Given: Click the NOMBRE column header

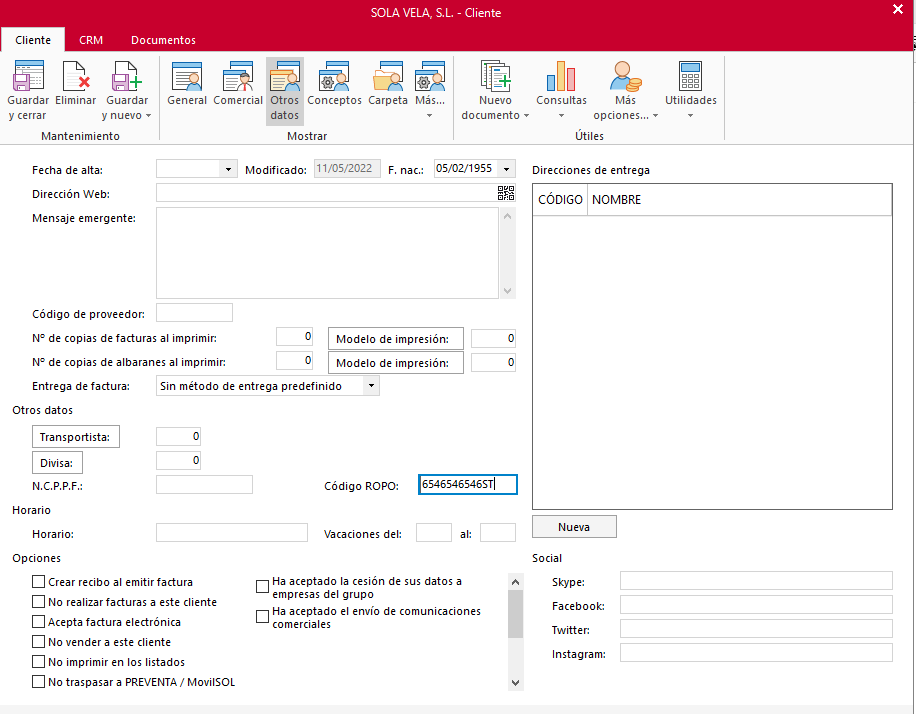Looking at the screenshot, I should click(740, 200).
